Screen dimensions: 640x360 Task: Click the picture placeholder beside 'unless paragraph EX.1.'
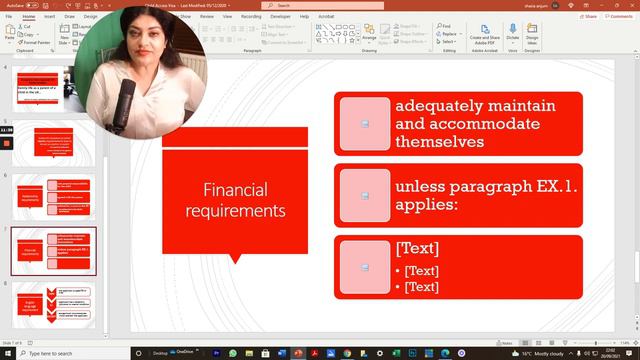365,196
